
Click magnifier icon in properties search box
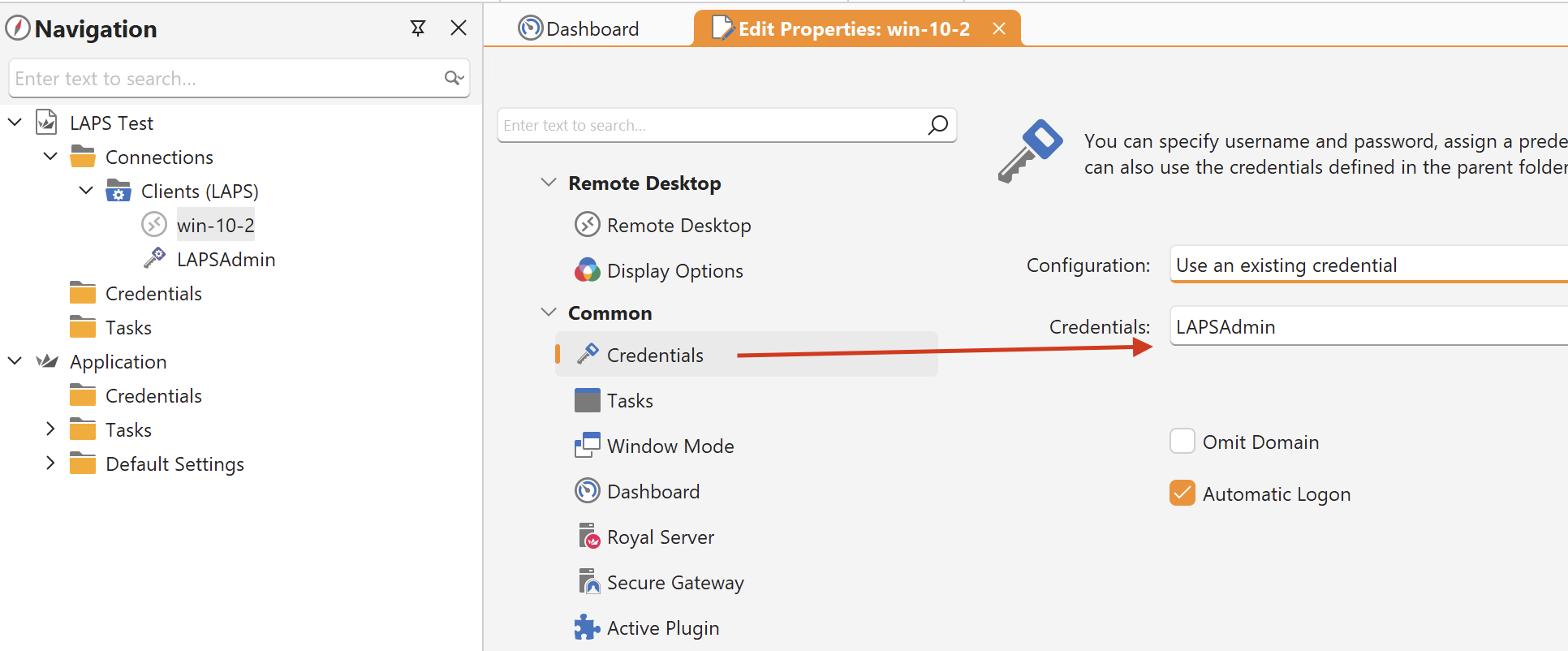coord(937,125)
